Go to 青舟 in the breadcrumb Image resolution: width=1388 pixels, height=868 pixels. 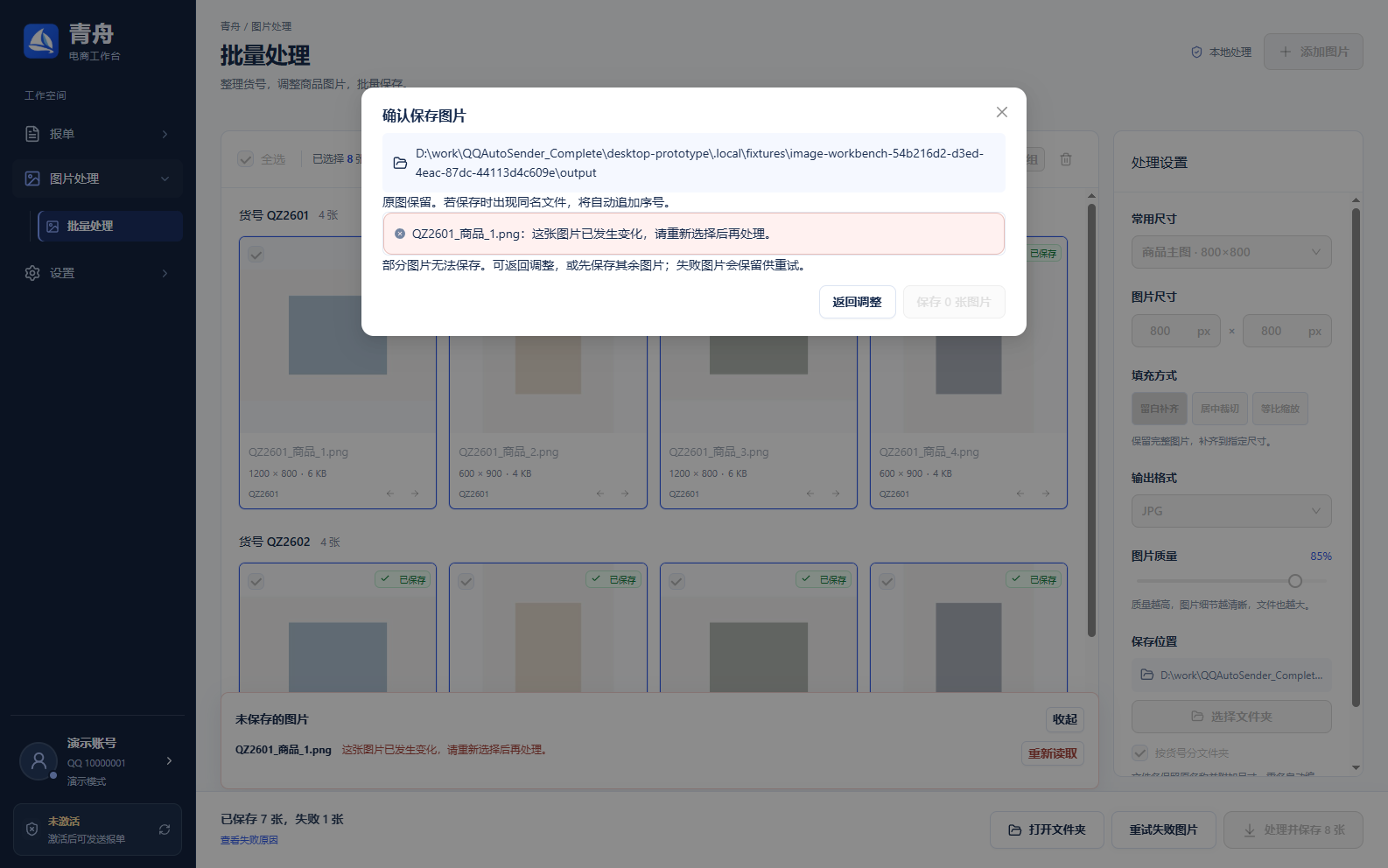(x=230, y=26)
